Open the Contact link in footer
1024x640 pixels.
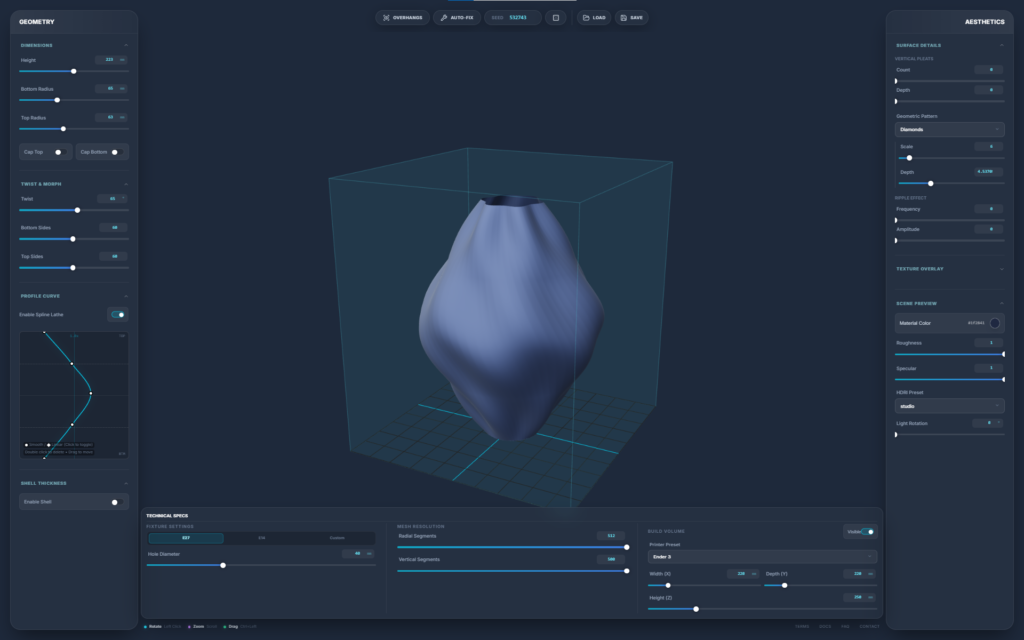(869, 627)
